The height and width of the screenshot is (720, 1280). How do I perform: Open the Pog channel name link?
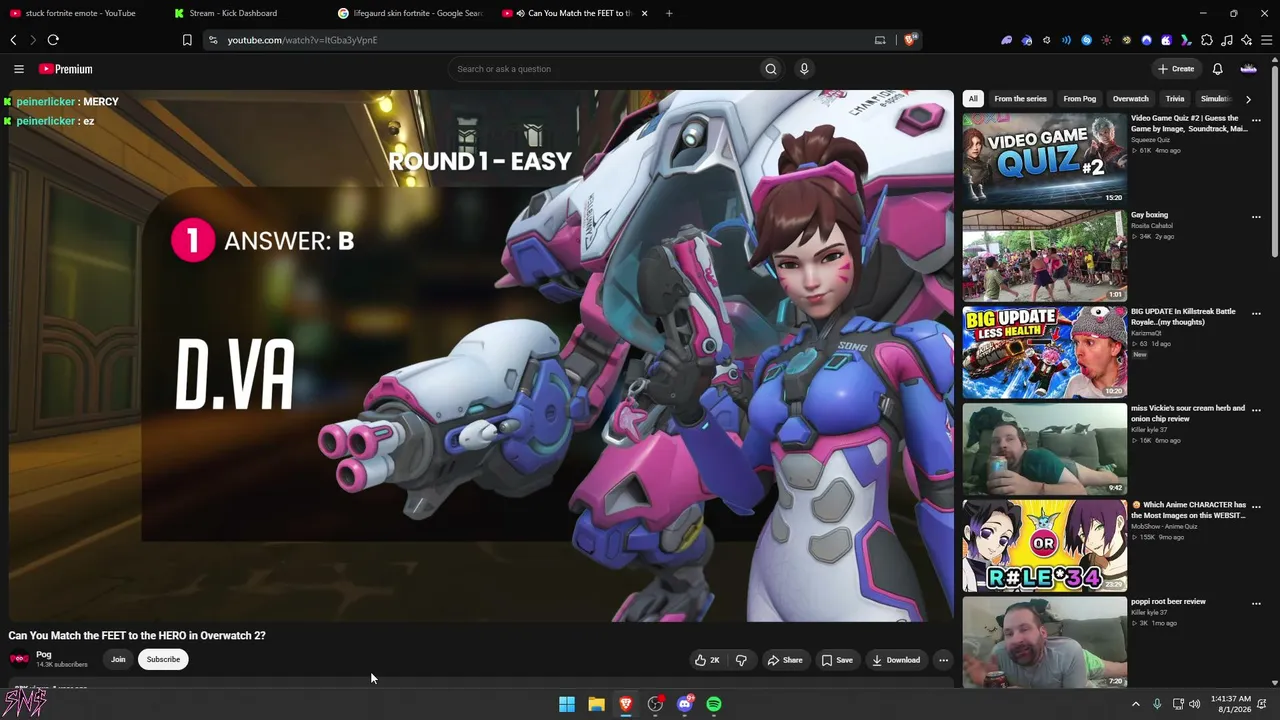point(44,655)
